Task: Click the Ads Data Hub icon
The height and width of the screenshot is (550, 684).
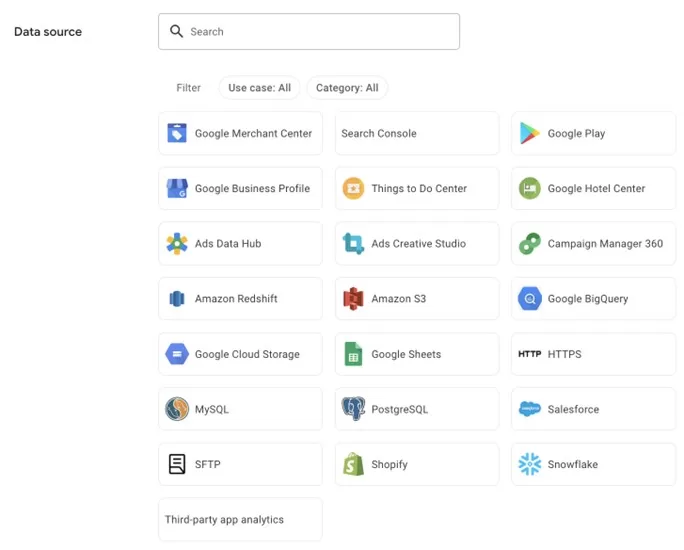Action: click(x=177, y=243)
